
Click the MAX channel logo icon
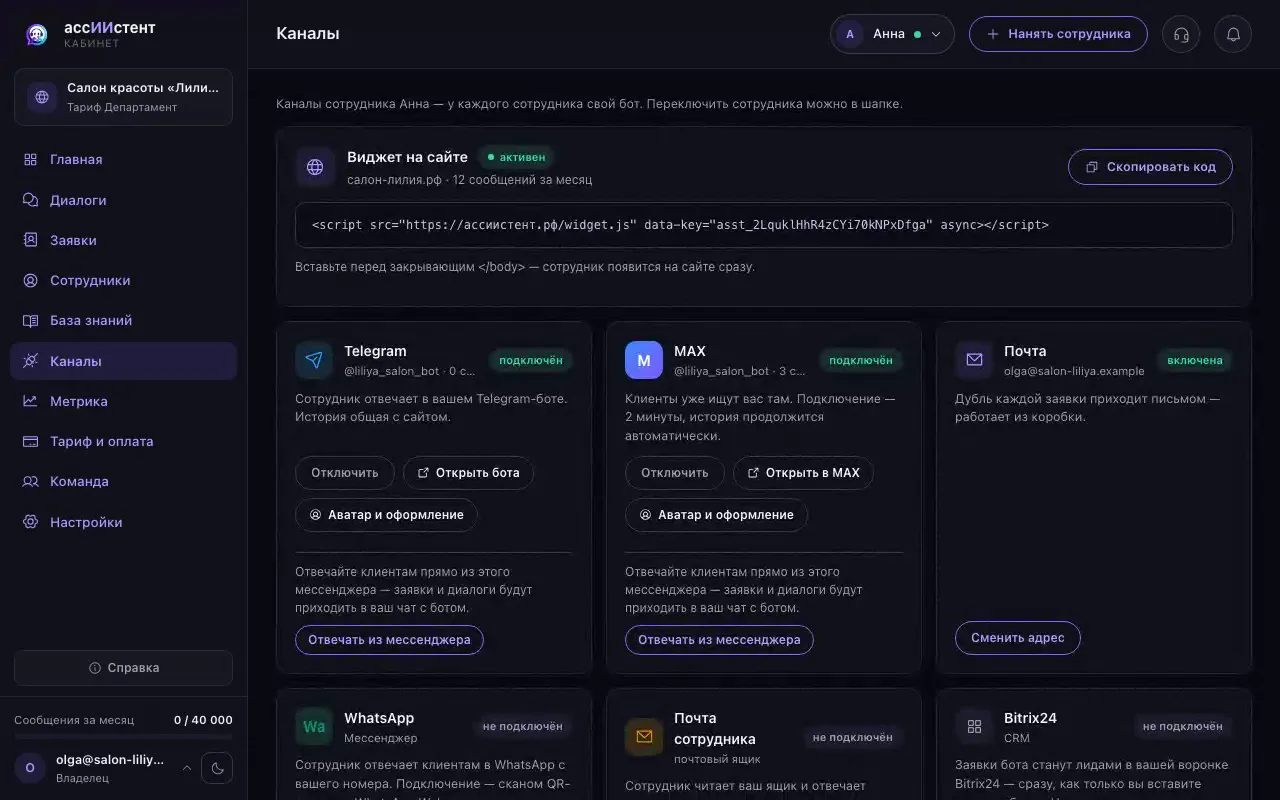tap(644, 360)
